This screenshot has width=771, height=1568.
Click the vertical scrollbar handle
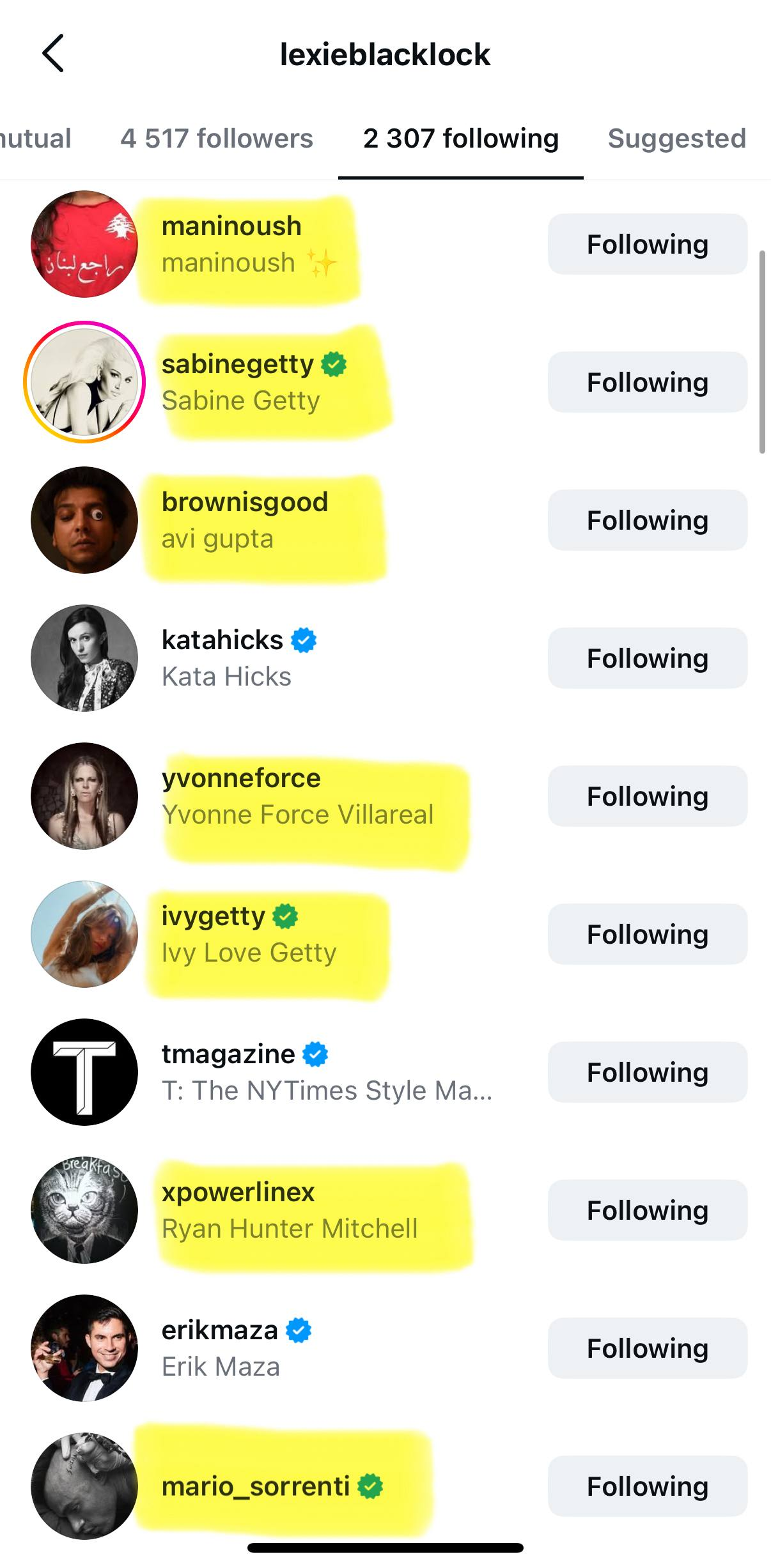761,351
